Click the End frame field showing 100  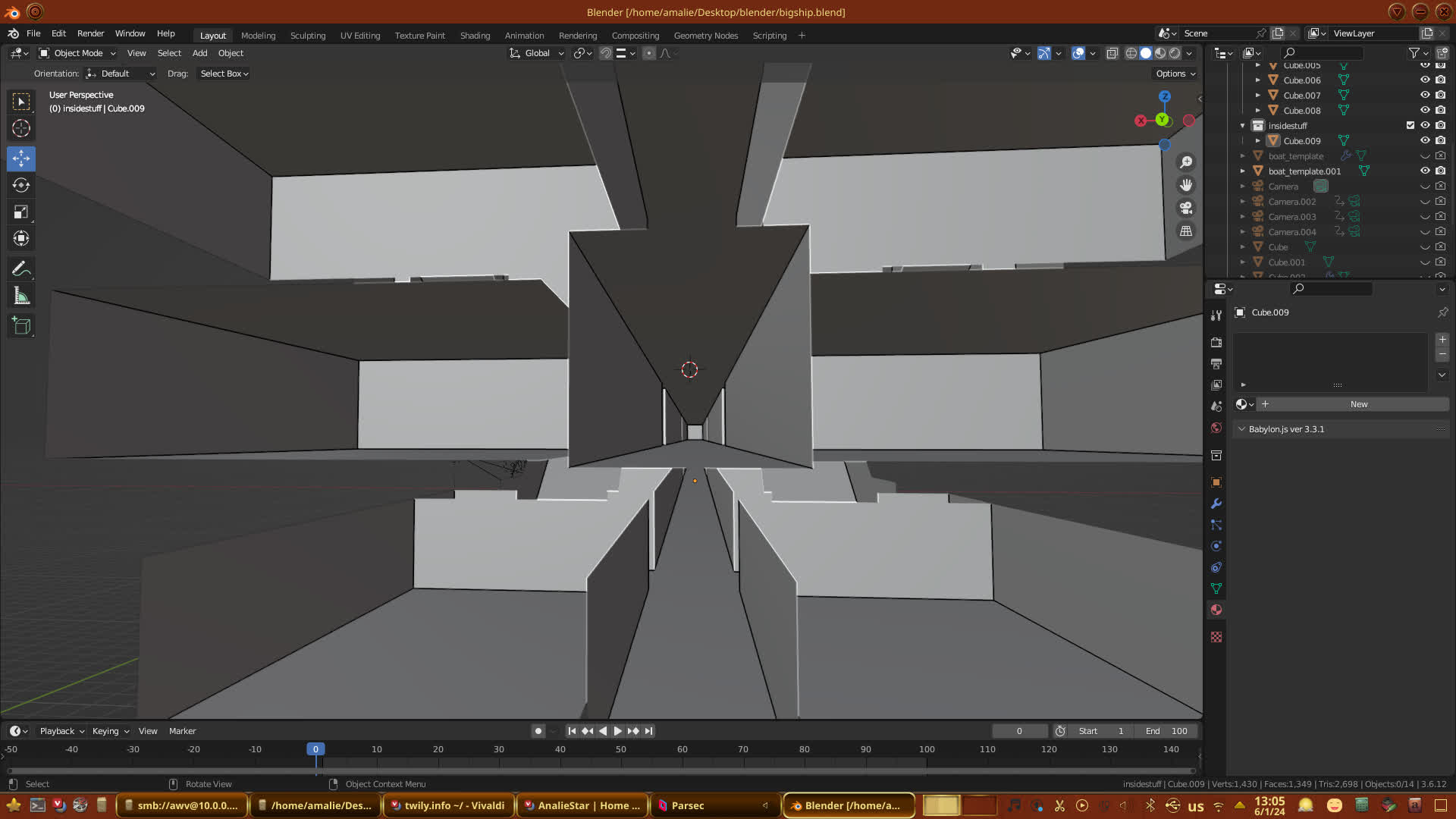click(x=1166, y=731)
